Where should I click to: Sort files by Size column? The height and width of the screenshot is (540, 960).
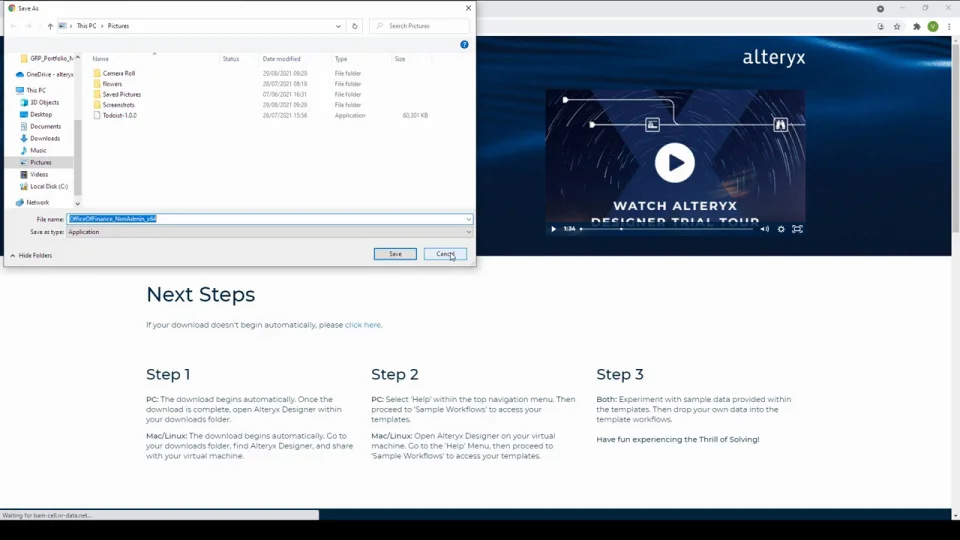click(400, 59)
